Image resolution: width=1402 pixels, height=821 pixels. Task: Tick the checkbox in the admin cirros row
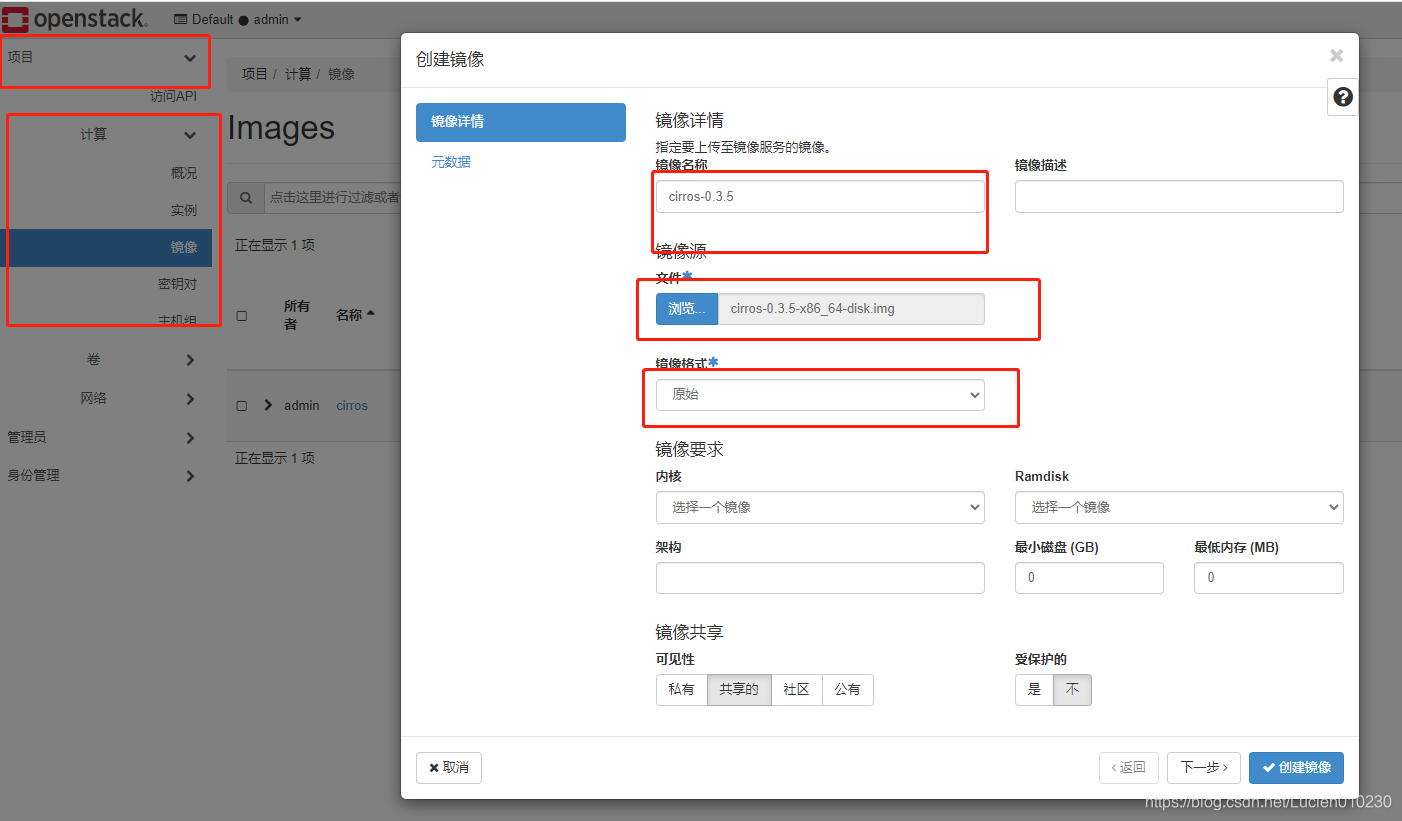(x=241, y=406)
